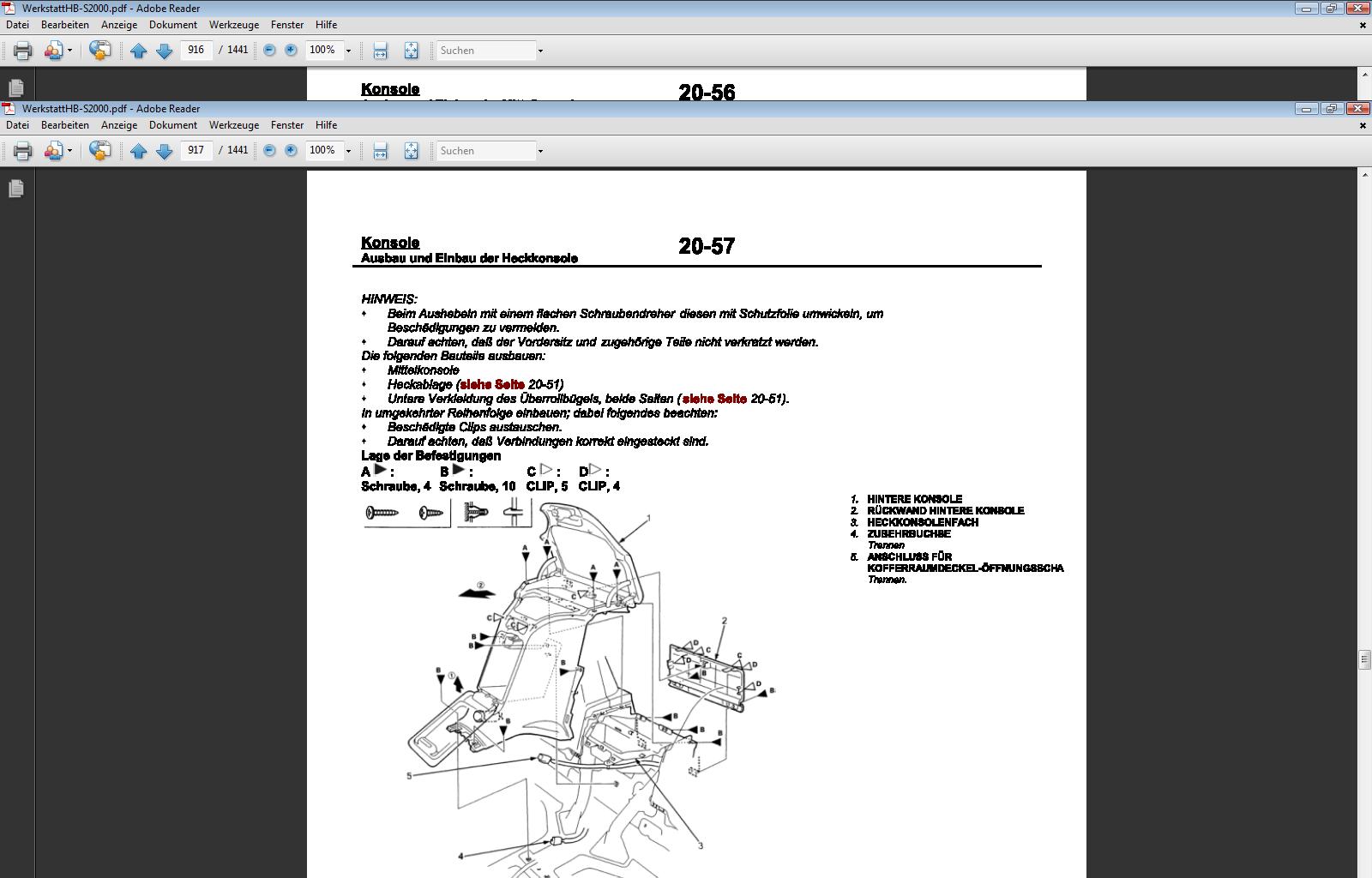
Task: Click fit-width icon in the front window toolbar
Action: point(380,151)
